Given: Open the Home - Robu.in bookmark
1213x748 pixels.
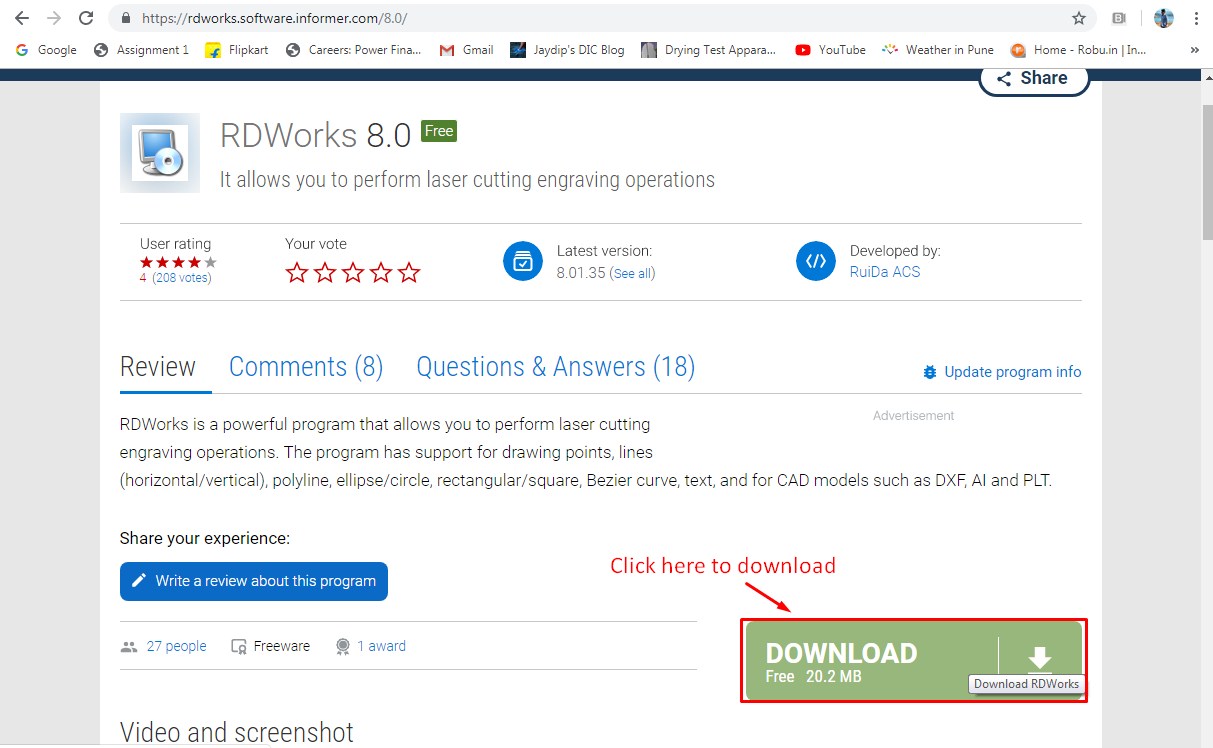Looking at the screenshot, I should (1079, 50).
